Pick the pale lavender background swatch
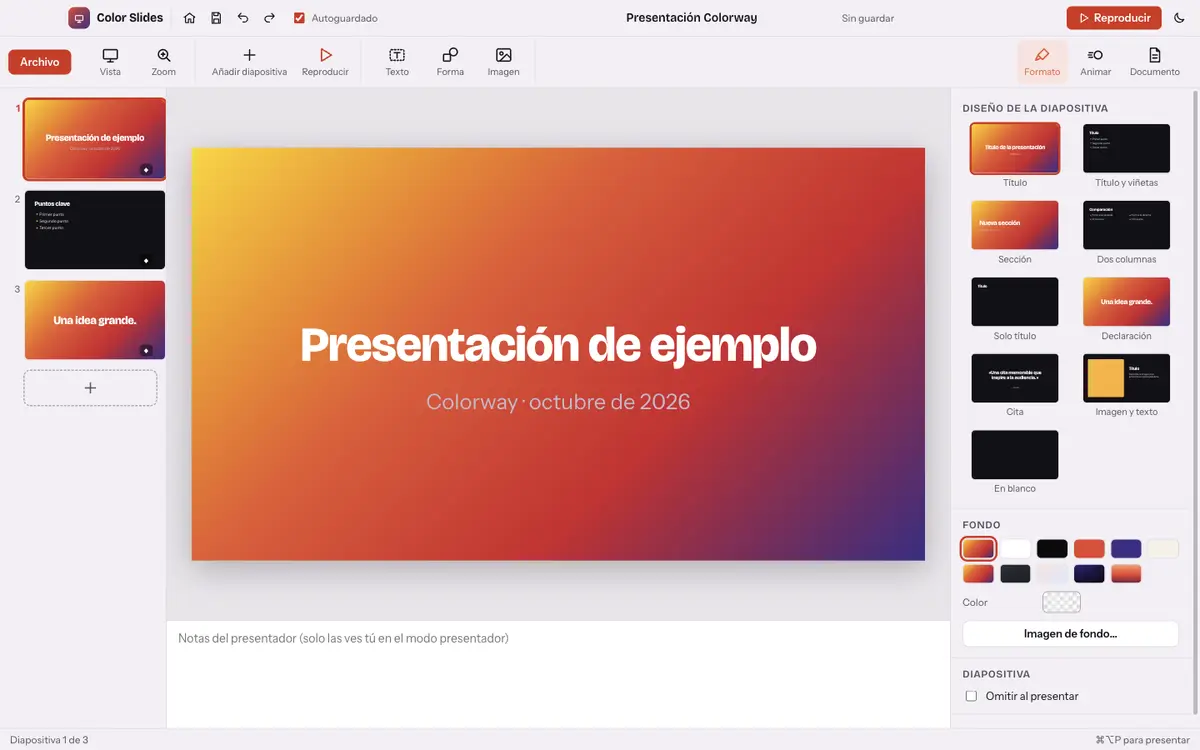1200x750 pixels. click(1052, 574)
